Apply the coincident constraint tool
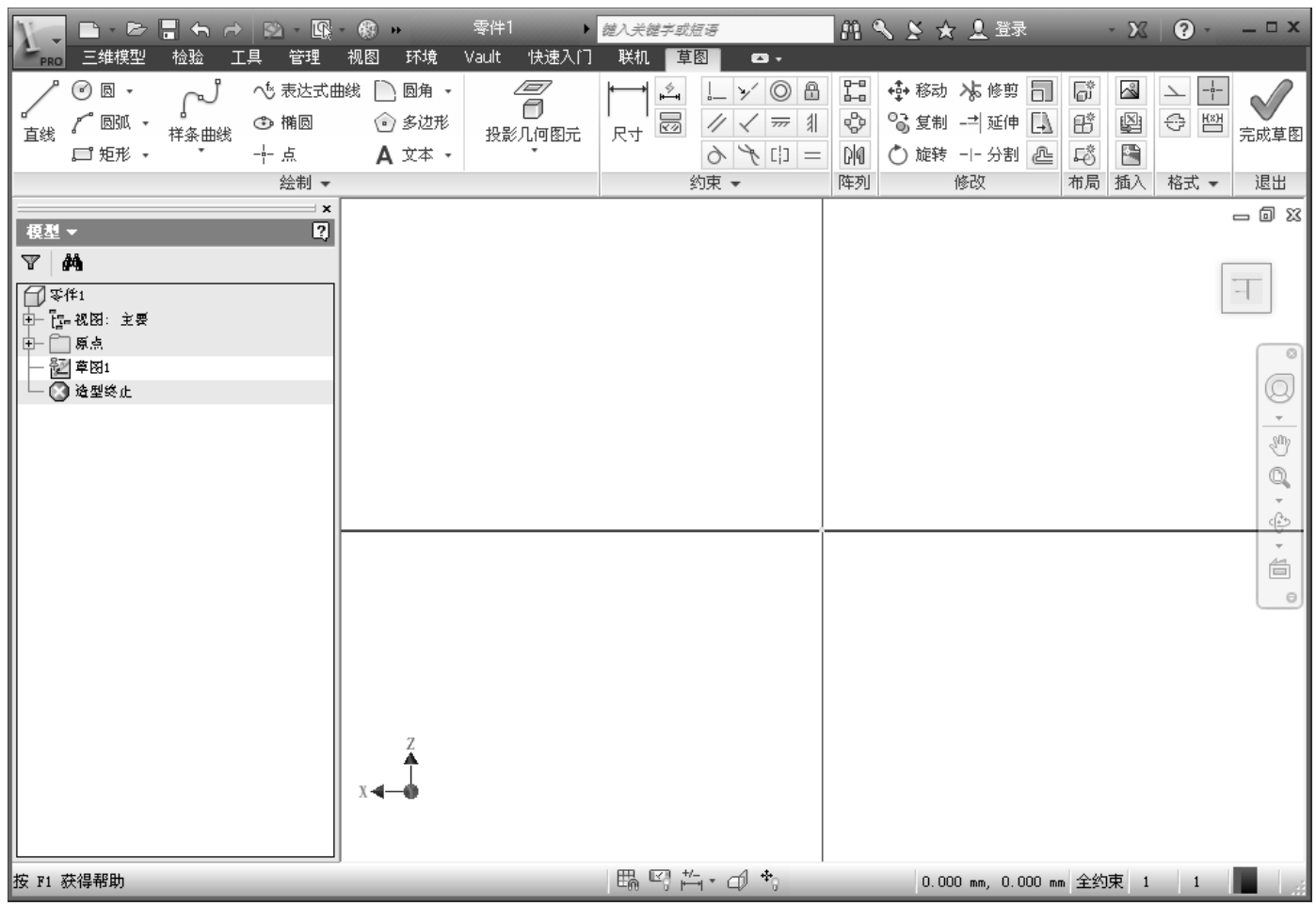The width and height of the screenshot is (1316, 906). (717, 91)
